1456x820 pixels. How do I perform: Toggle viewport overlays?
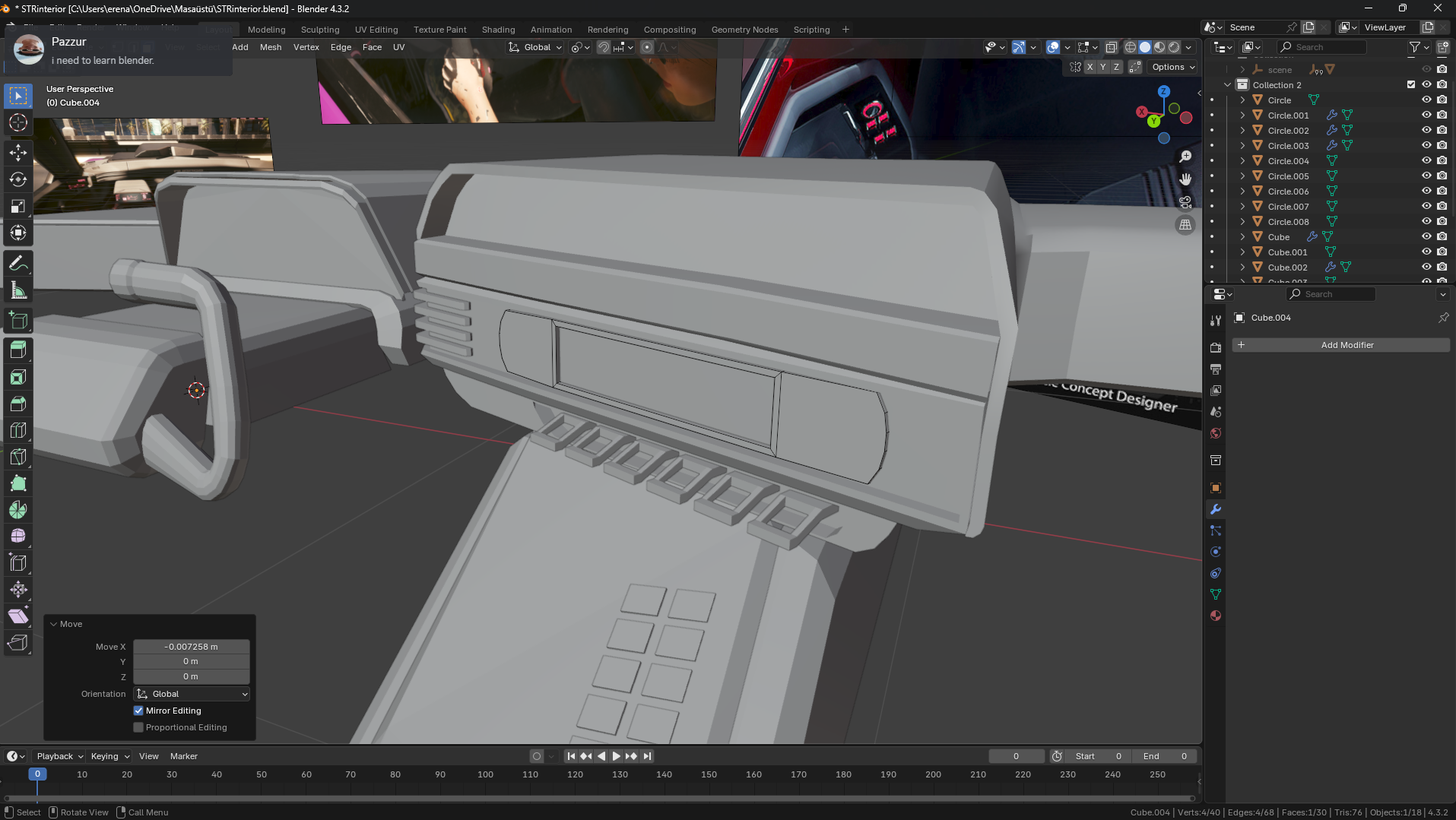[1053, 47]
